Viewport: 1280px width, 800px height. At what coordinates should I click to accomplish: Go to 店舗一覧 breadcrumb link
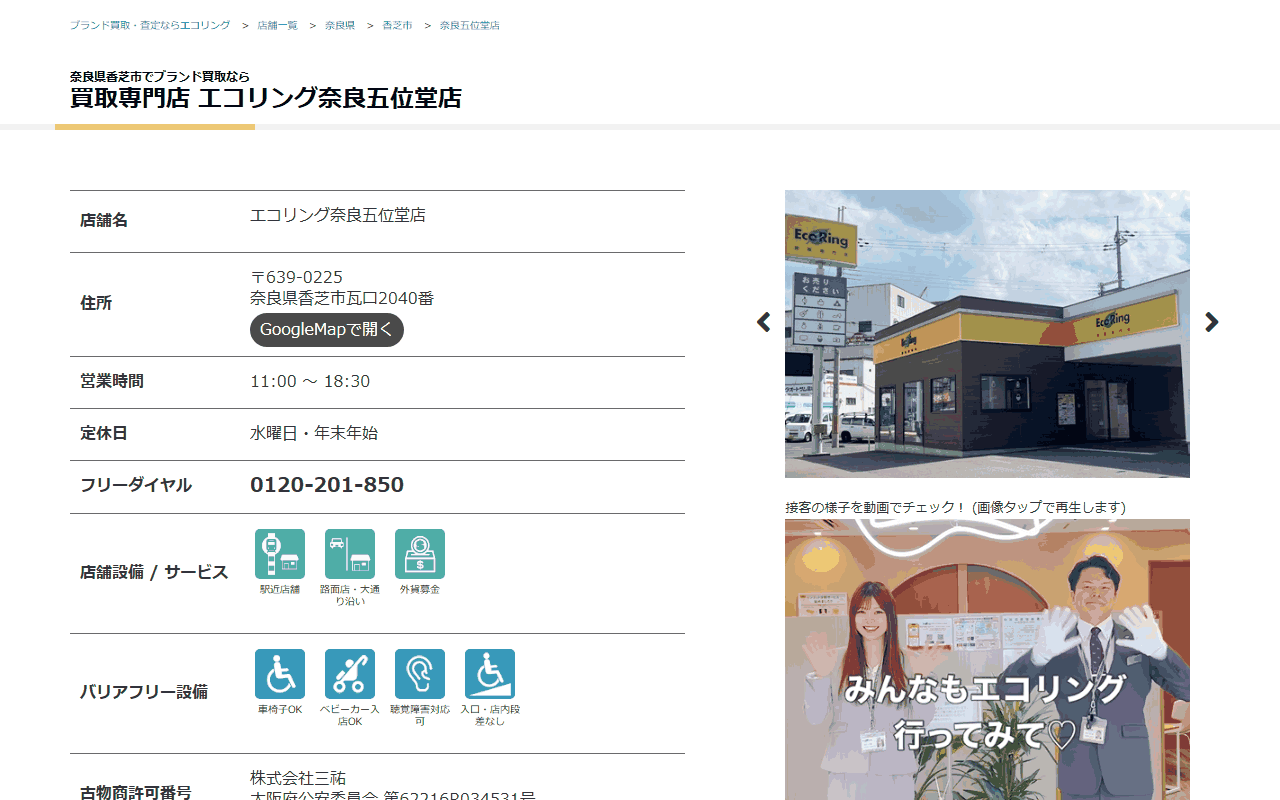click(x=277, y=25)
